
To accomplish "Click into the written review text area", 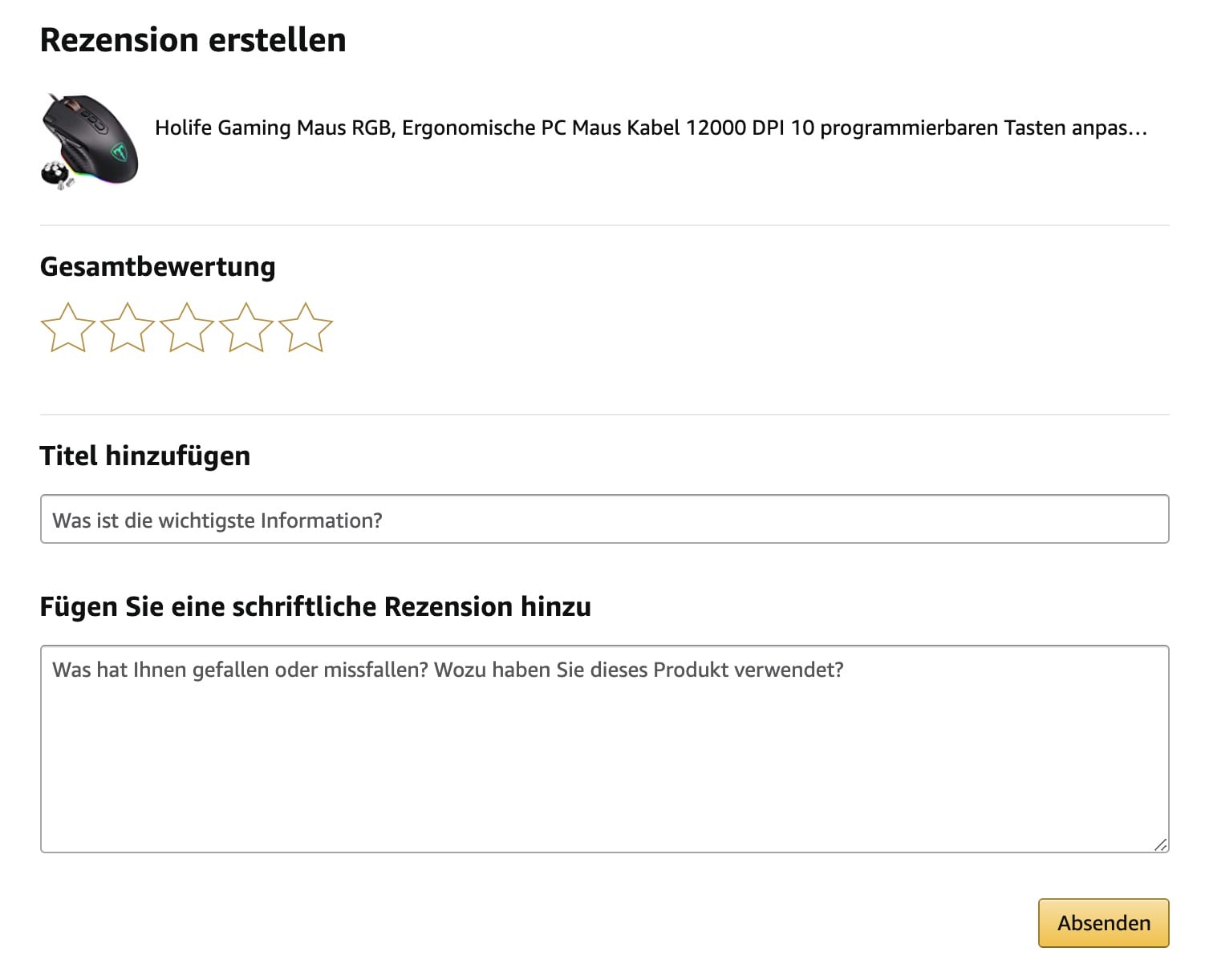I will coord(604,754).
